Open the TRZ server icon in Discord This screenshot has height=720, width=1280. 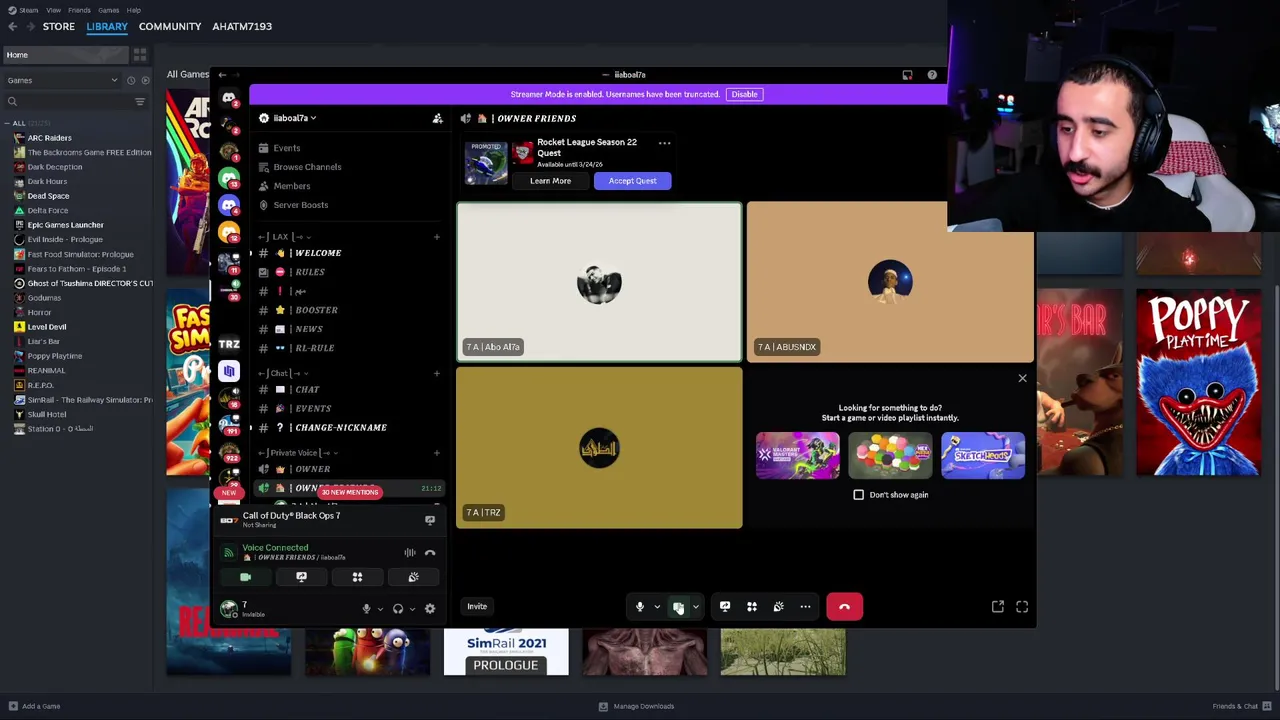pyautogui.click(x=229, y=344)
